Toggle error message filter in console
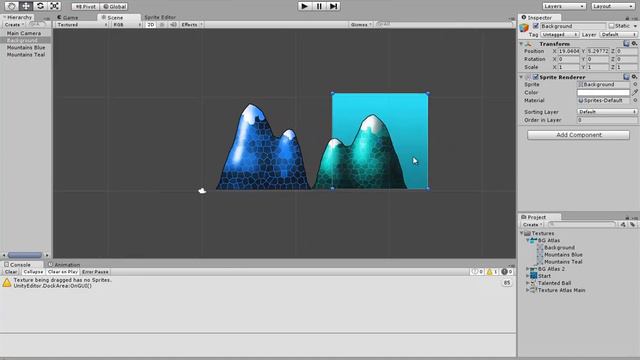640x360 pixels. [507, 271]
